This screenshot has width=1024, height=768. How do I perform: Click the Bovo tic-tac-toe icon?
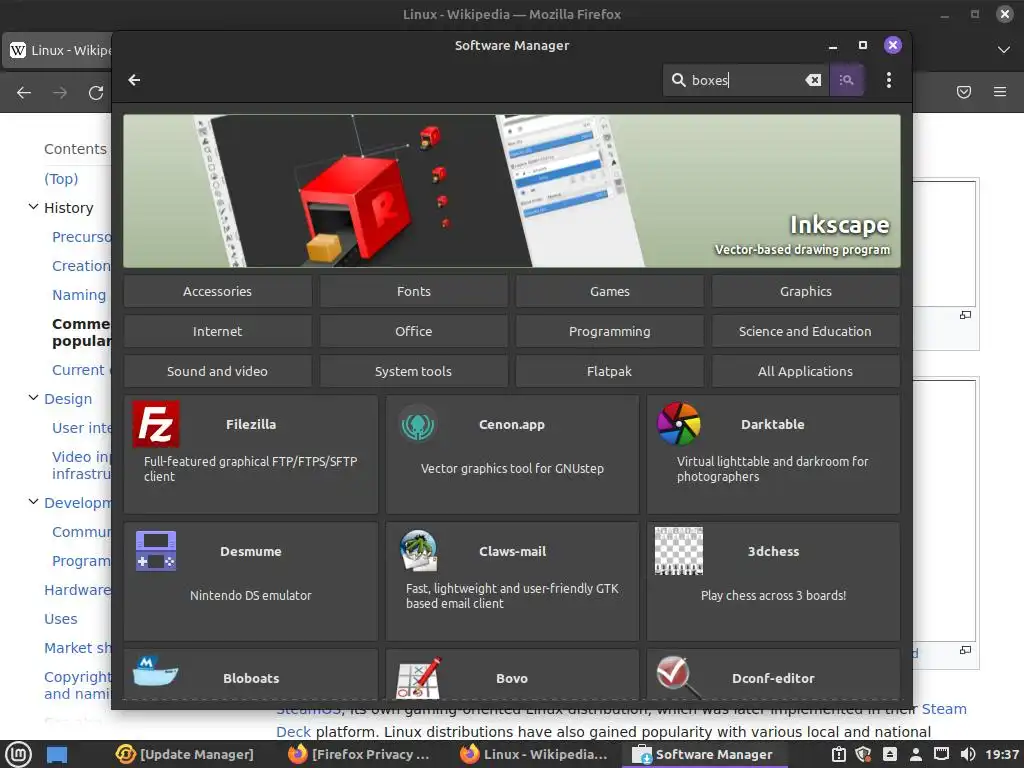418,678
